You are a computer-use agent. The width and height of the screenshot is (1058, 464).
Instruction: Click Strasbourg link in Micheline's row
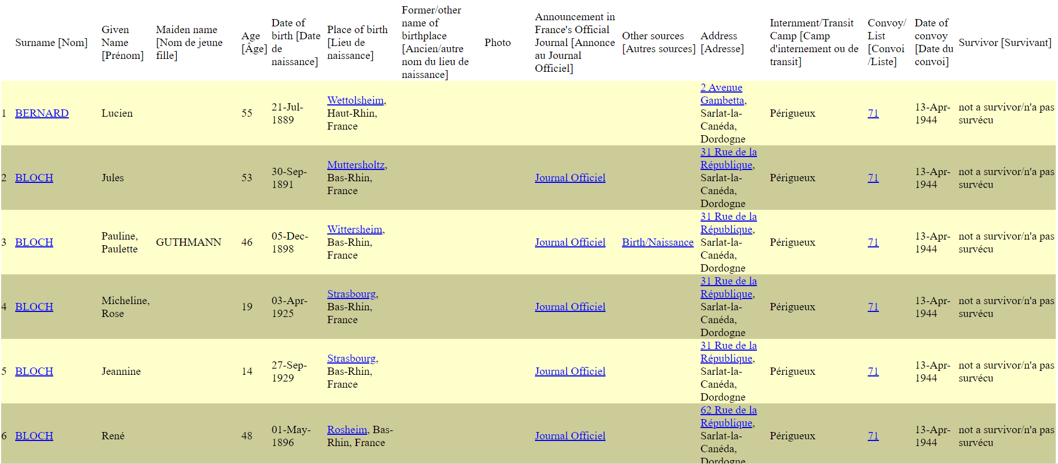pos(351,294)
